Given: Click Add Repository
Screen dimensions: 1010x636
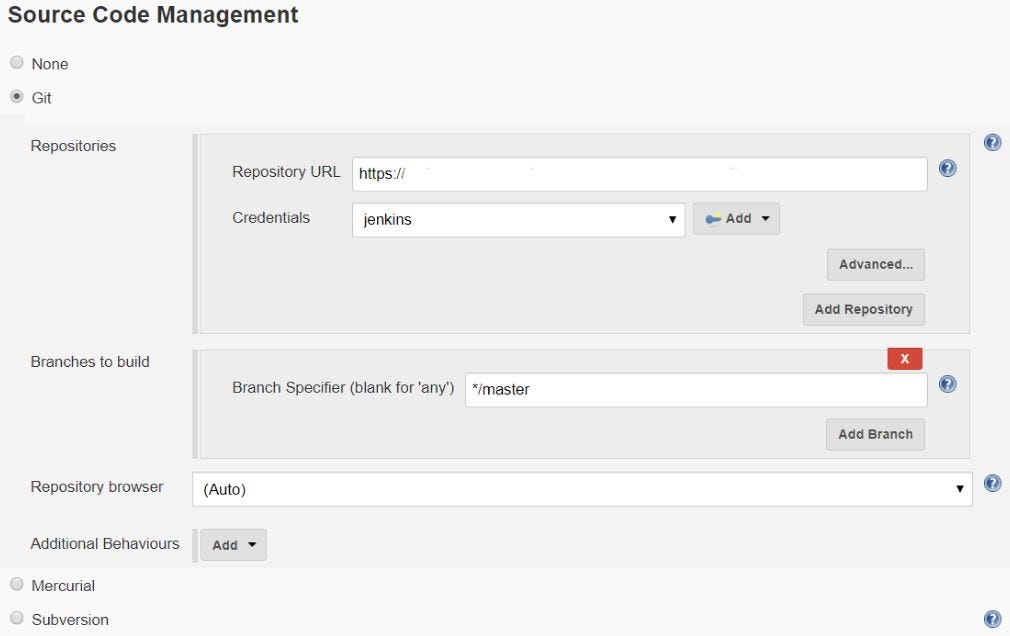Looking at the screenshot, I should [863, 309].
